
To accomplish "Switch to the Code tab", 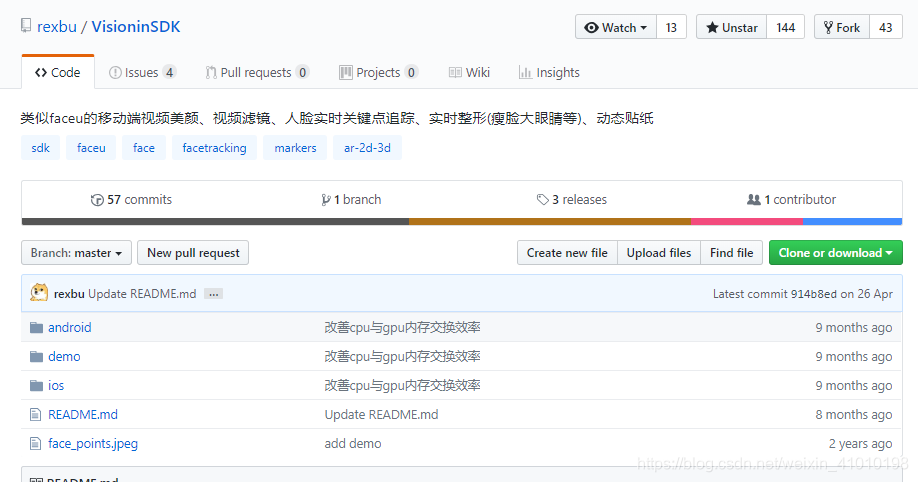I will (x=57, y=73).
